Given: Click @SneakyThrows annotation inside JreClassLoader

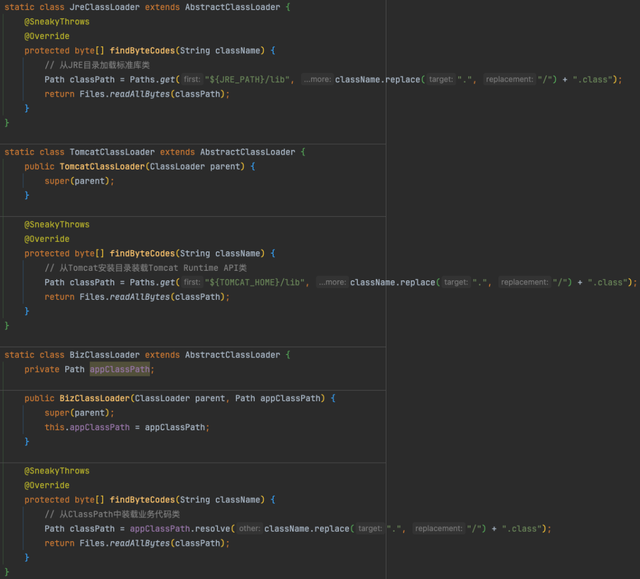Looking at the screenshot, I should click(57, 22).
